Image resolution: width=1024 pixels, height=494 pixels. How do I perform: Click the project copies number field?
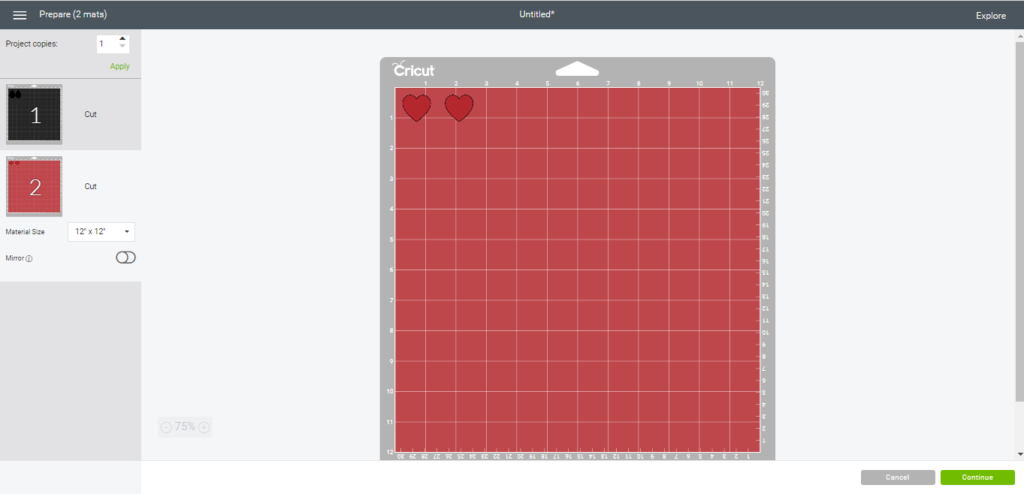point(106,44)
